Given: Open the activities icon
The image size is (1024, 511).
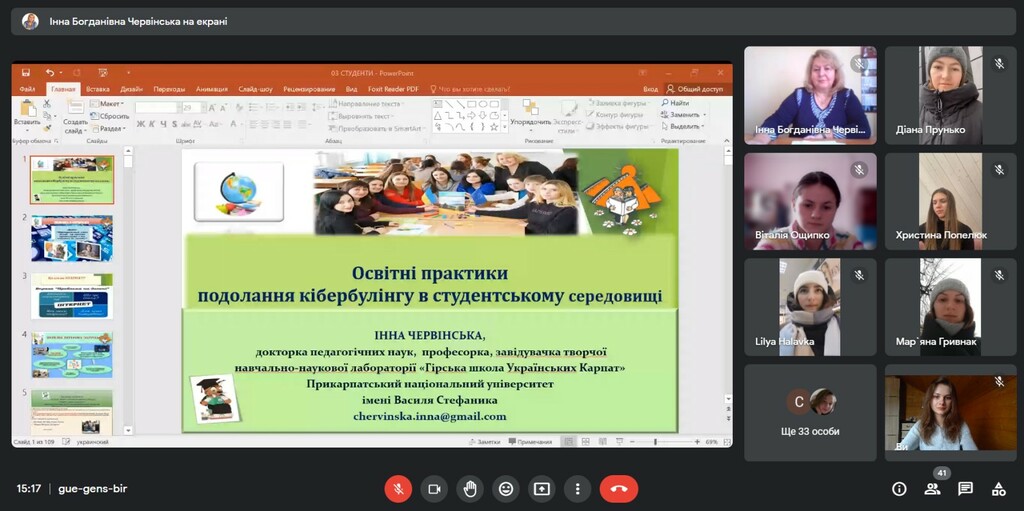Looking at the screenshot, I should (998, 489).
